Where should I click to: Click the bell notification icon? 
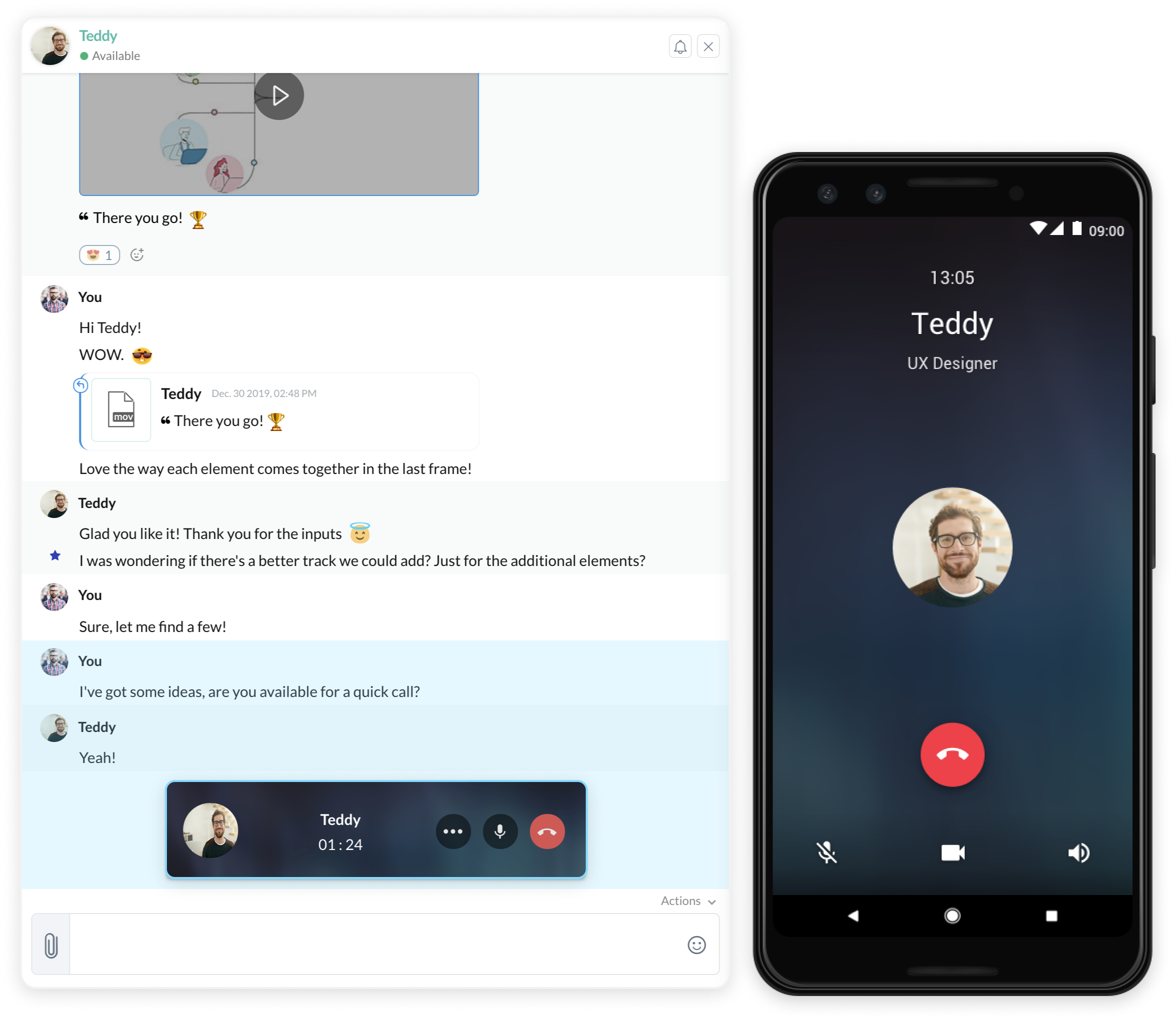pyautogui.click(x=680, y=45)
